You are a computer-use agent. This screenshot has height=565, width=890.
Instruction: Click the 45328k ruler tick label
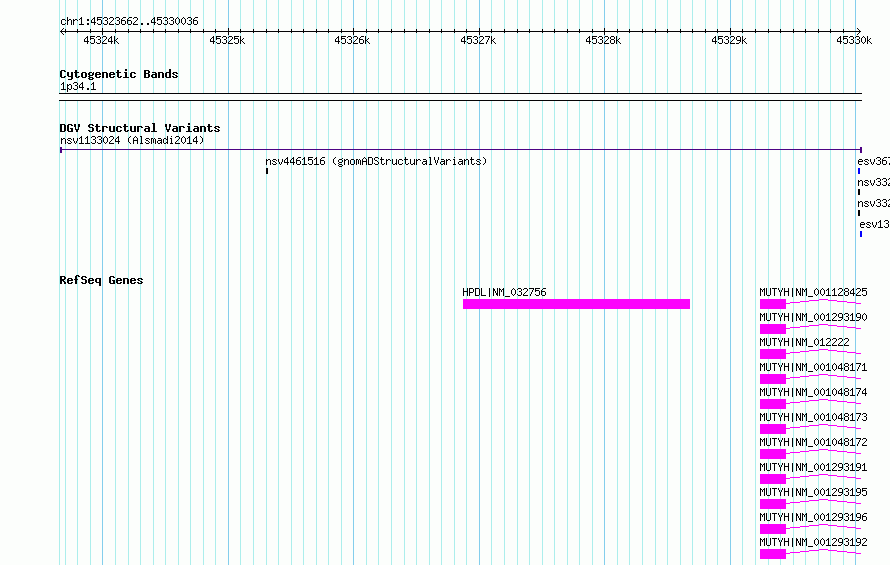point(603,40)
